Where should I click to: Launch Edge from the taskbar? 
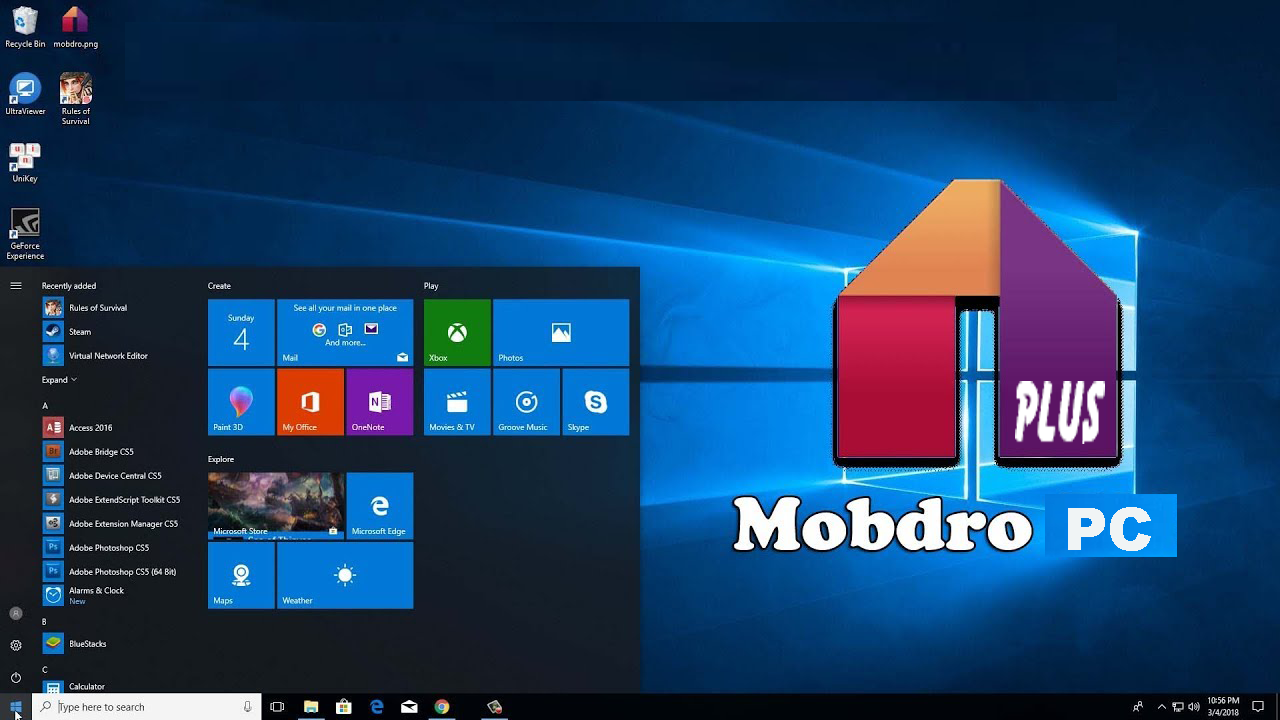click(377, 707)
